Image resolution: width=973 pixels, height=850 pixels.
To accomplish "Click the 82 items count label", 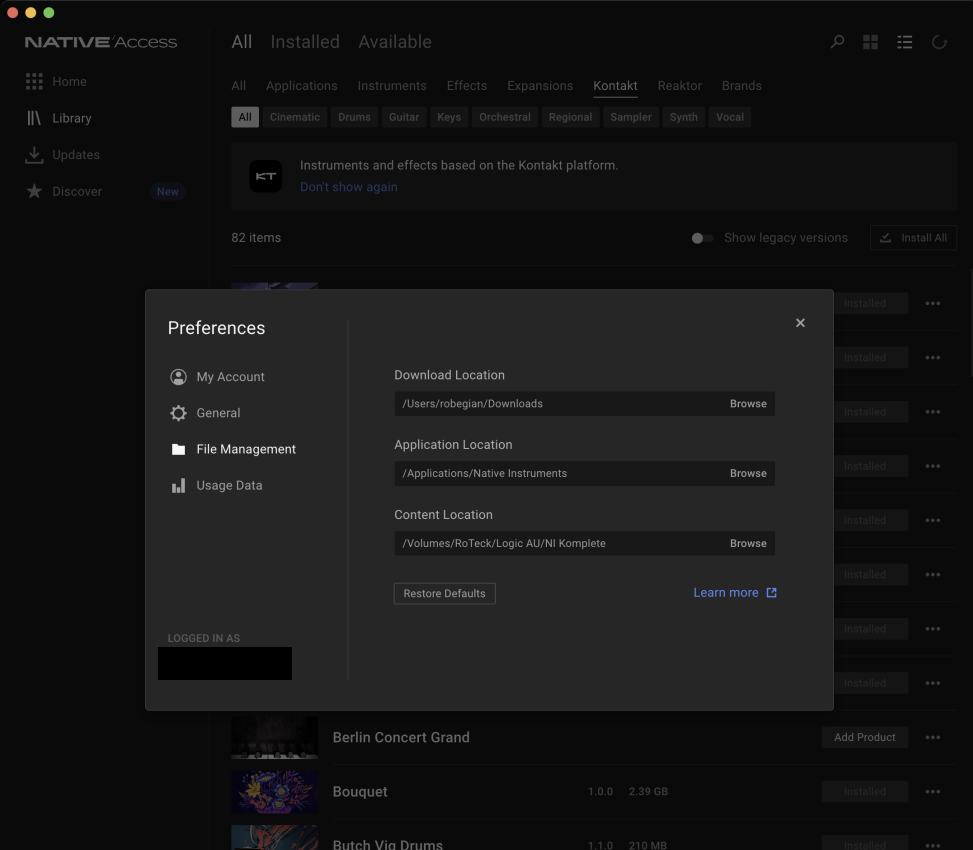I will [x=256, y=238].
